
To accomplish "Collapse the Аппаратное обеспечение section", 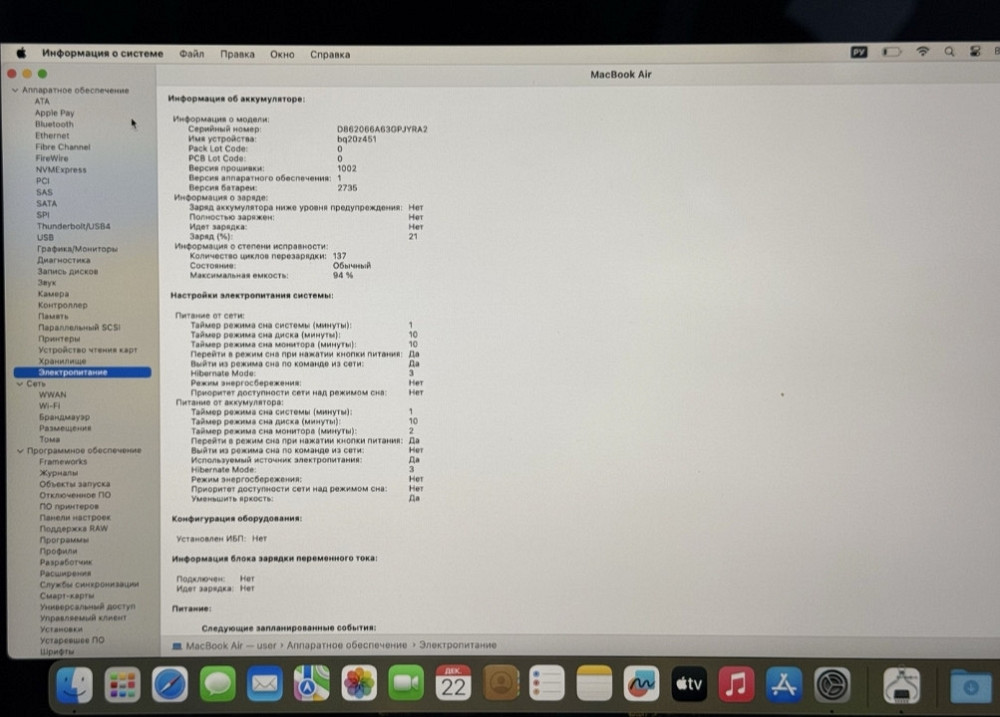I will (13, 90).
